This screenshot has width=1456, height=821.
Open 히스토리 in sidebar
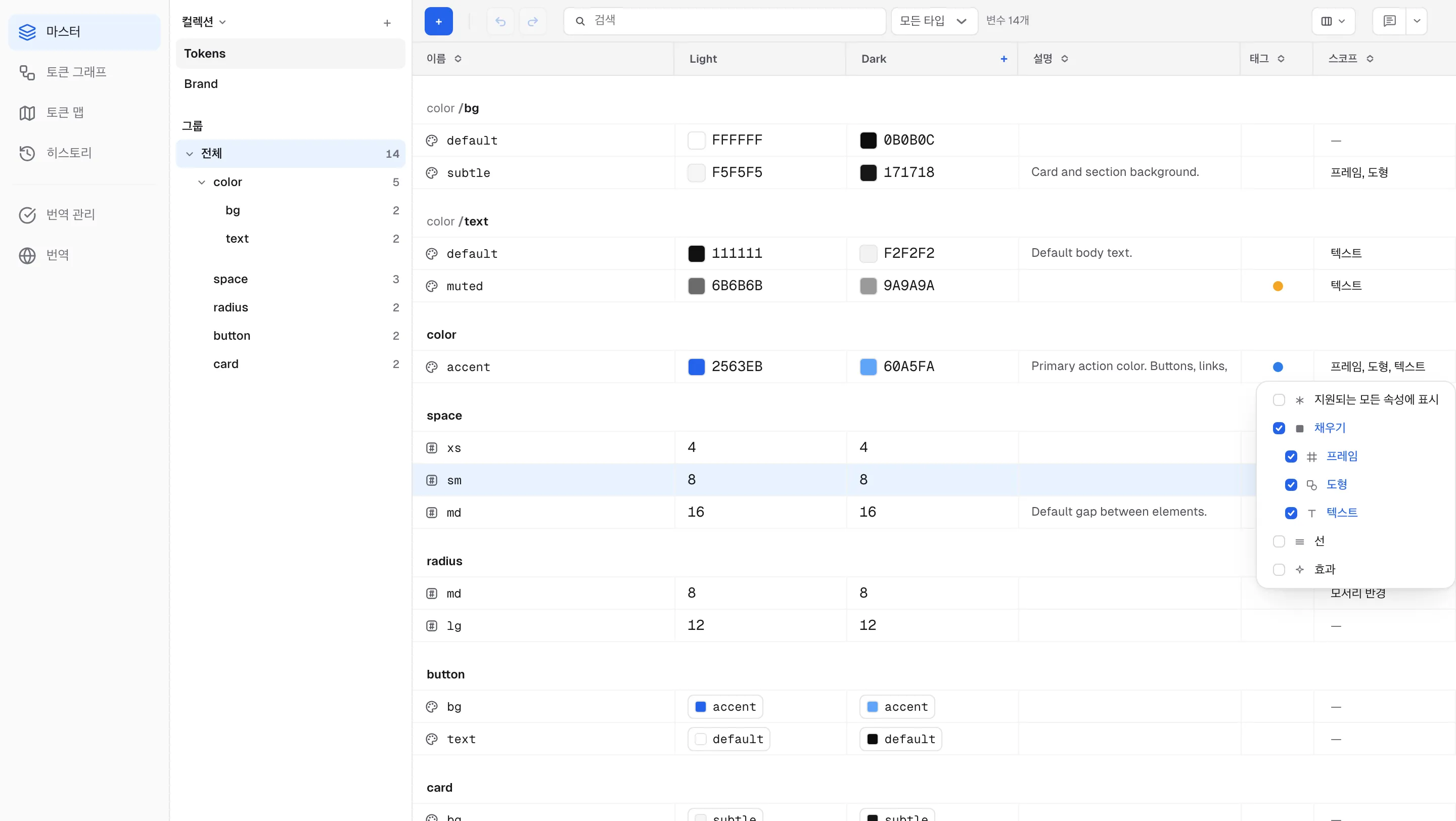84,153
